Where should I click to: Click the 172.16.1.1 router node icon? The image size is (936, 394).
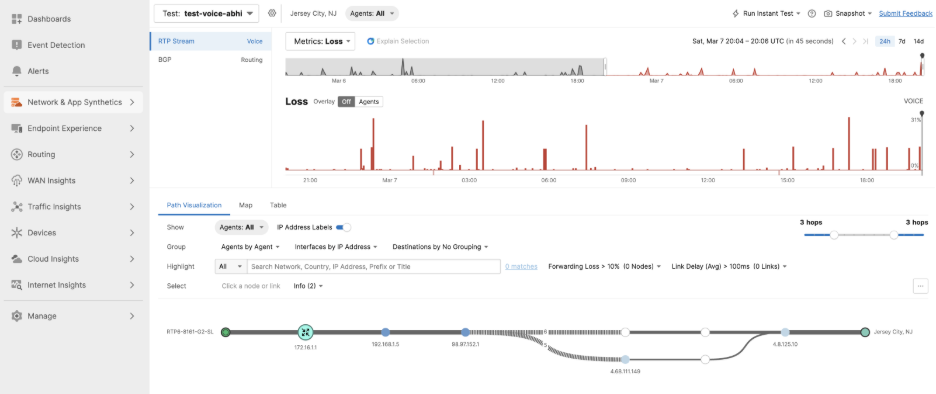(x=305, y=332)
